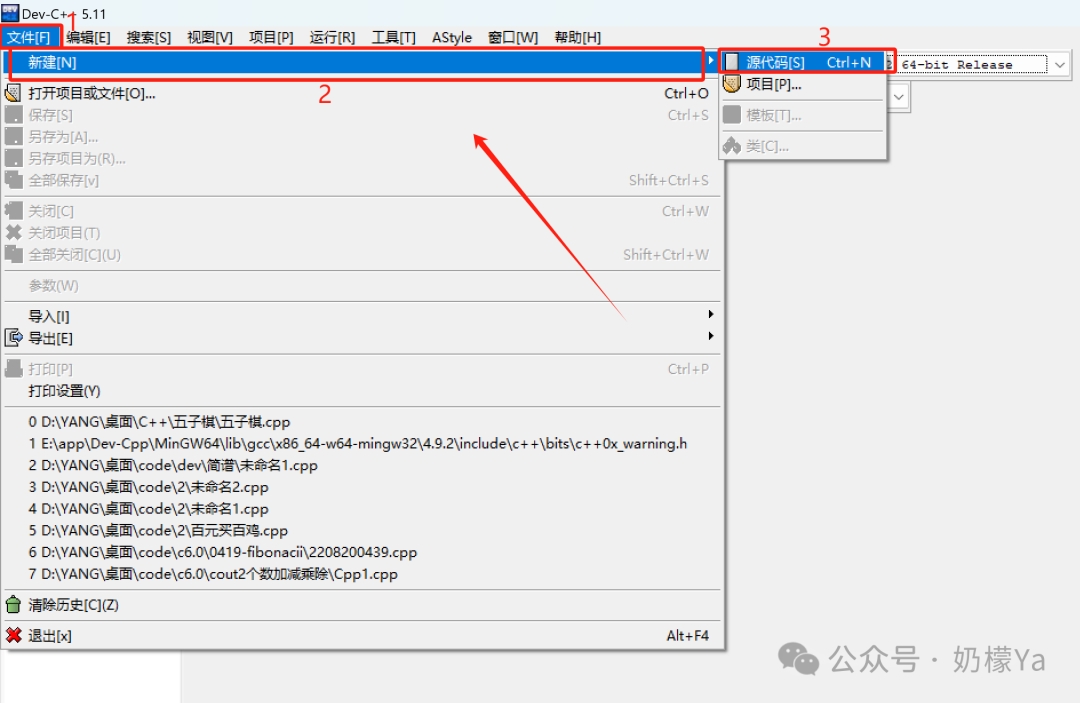Click the open-file icon beside 打开项目或文件
The width and height of the screenshot is (1080, 703).
(13, 93)
